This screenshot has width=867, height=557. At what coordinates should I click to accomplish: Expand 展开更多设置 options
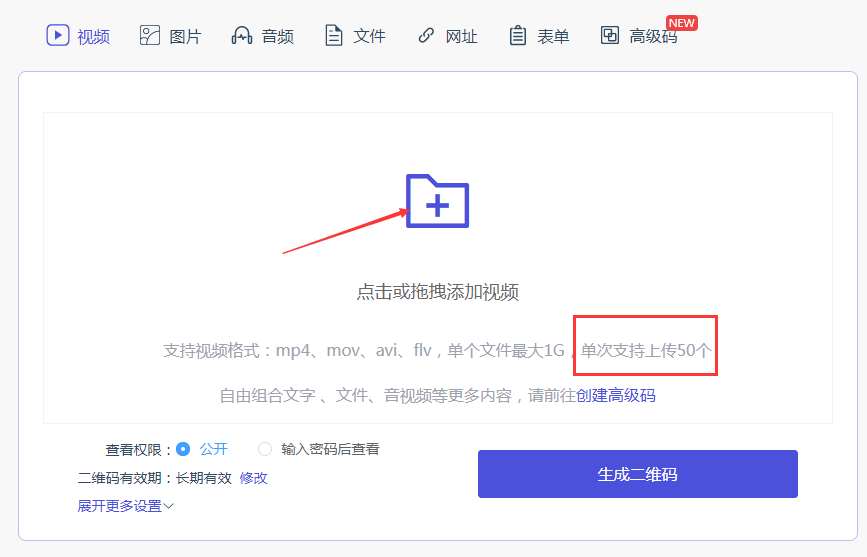(126, 506)
